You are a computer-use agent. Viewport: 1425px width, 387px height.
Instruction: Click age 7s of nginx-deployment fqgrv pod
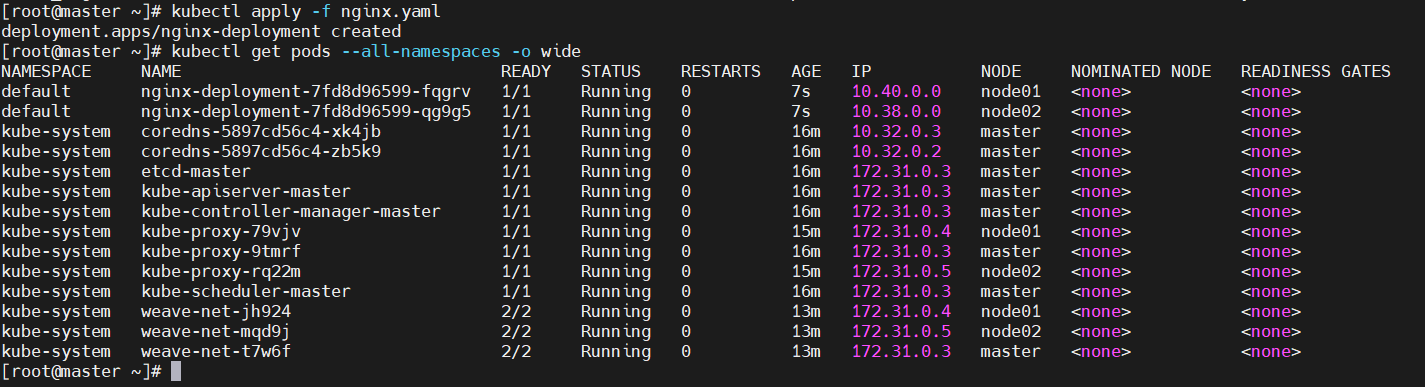tap(801, 91)
